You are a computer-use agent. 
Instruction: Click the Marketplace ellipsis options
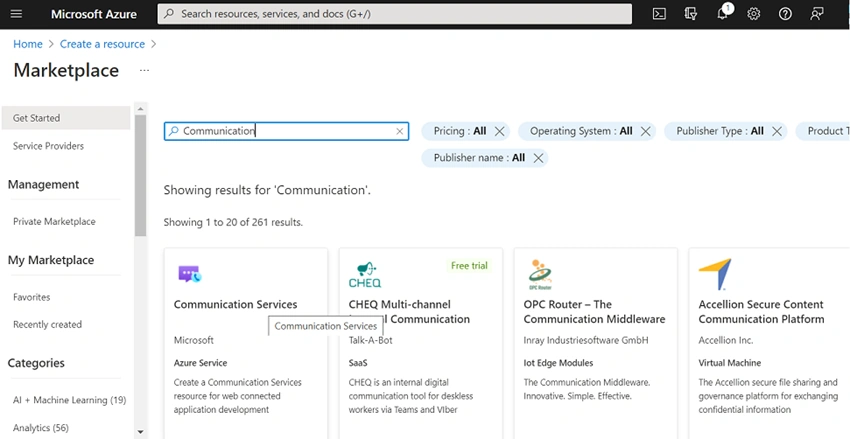coord(144,70)
